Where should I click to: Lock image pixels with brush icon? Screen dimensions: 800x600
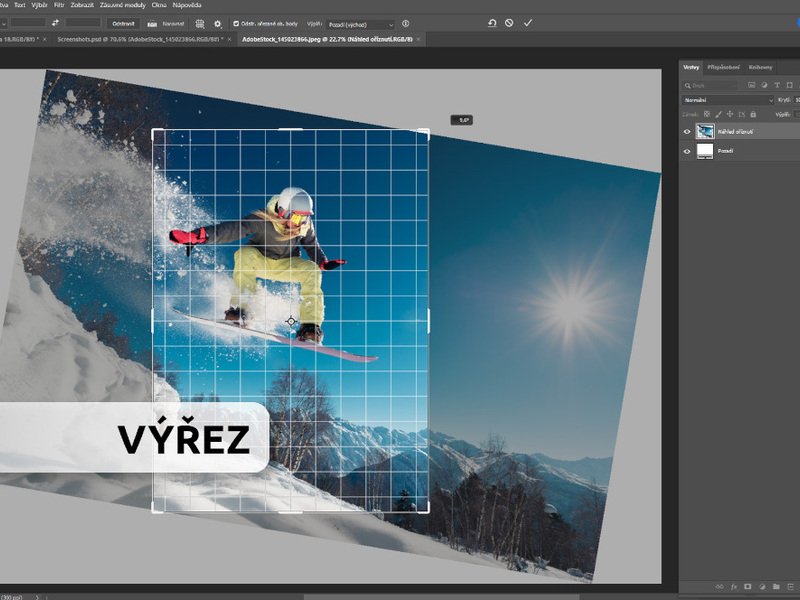pyautogui.click(x=718, y=114)
